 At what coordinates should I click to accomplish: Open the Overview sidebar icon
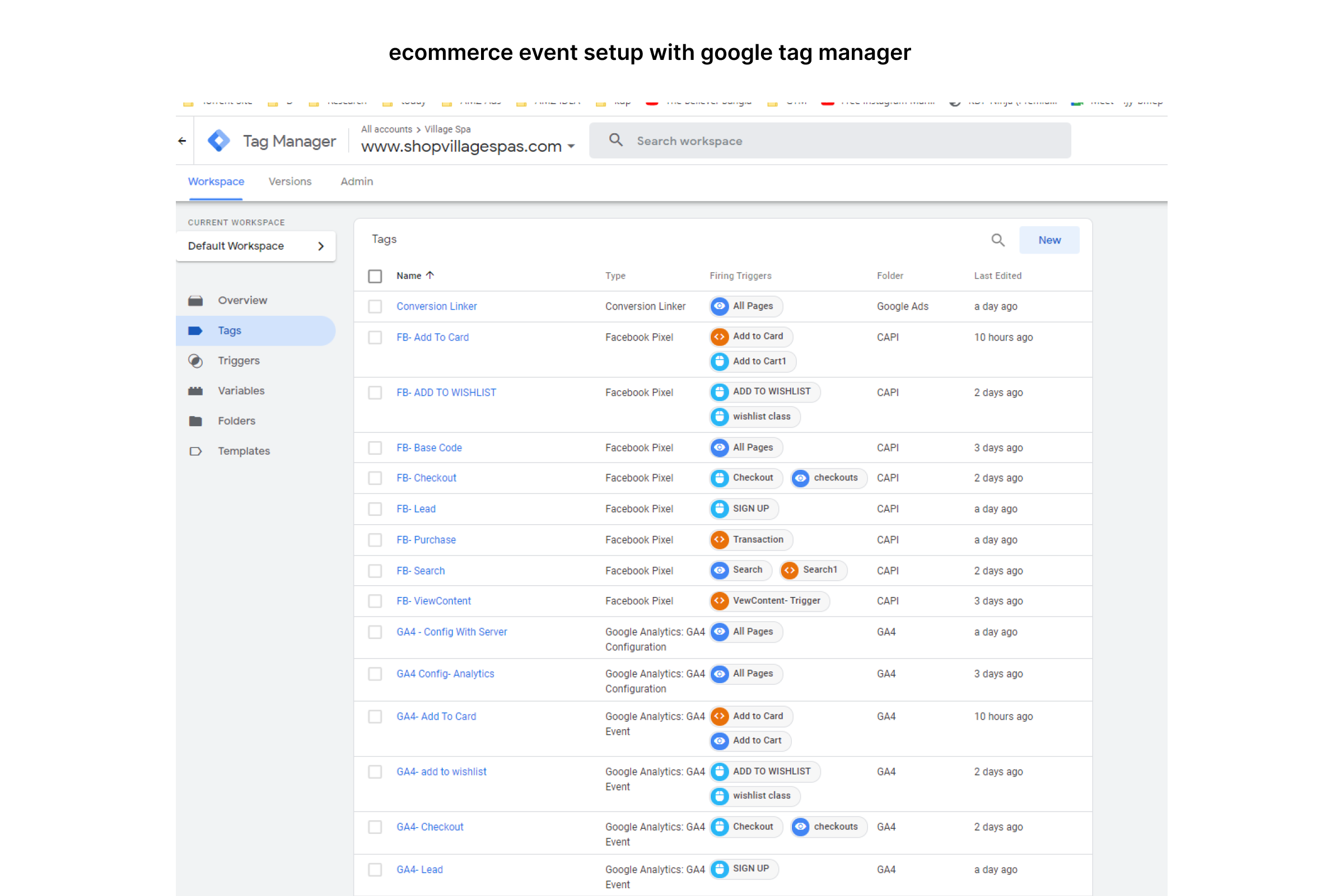click(x=196, y=301)
